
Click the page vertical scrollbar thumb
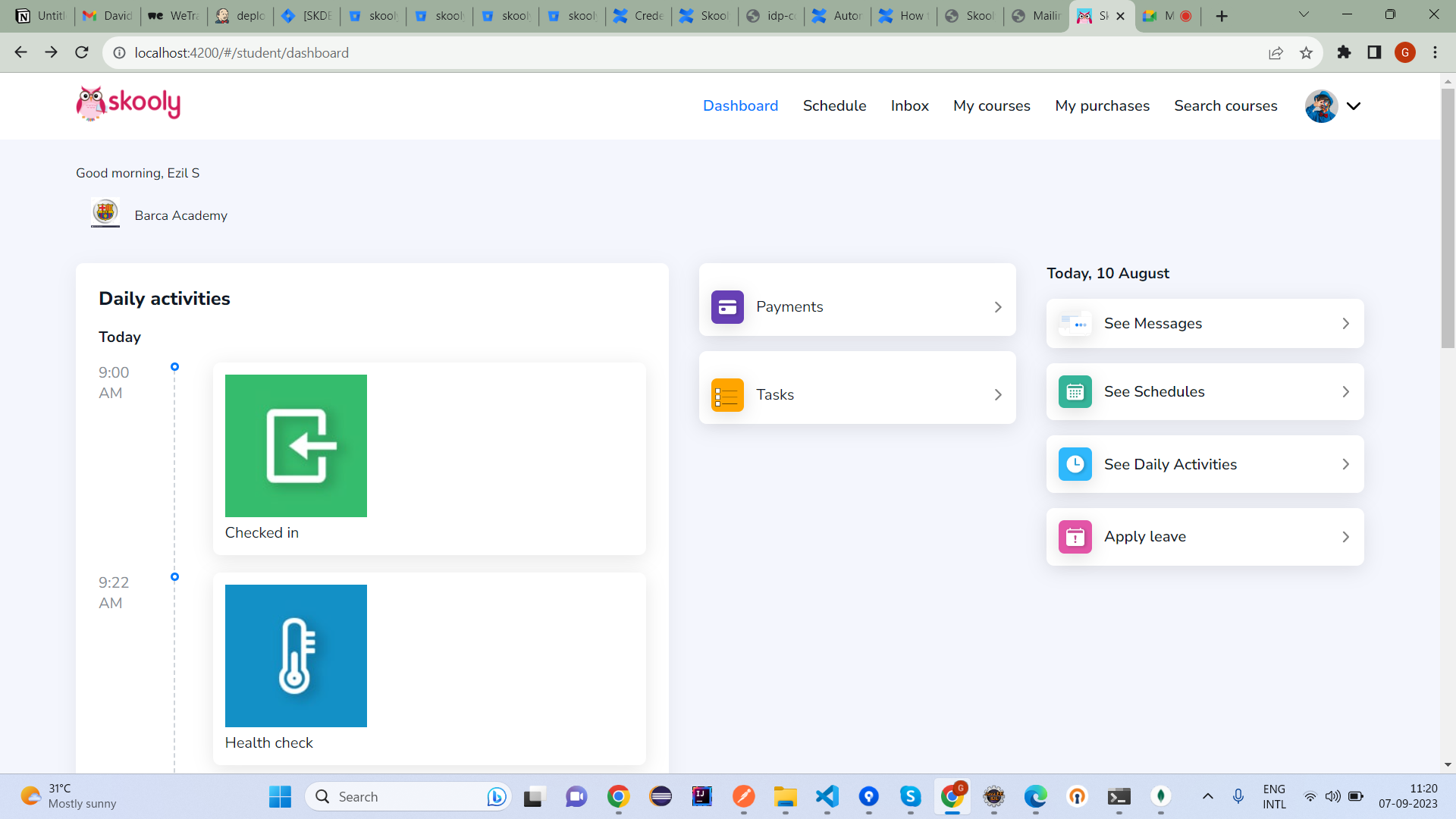tap(1448, 217)
